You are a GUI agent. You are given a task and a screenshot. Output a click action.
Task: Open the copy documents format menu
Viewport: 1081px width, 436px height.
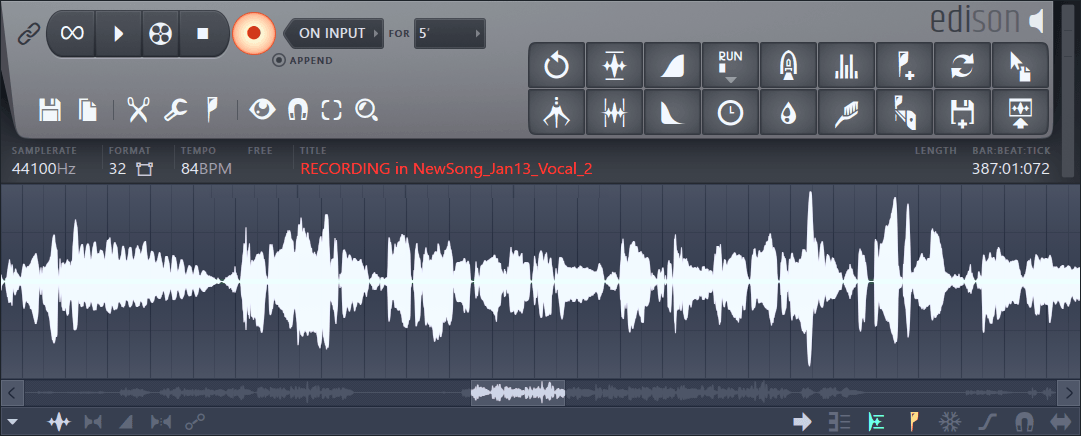click(x=88, y=110)
